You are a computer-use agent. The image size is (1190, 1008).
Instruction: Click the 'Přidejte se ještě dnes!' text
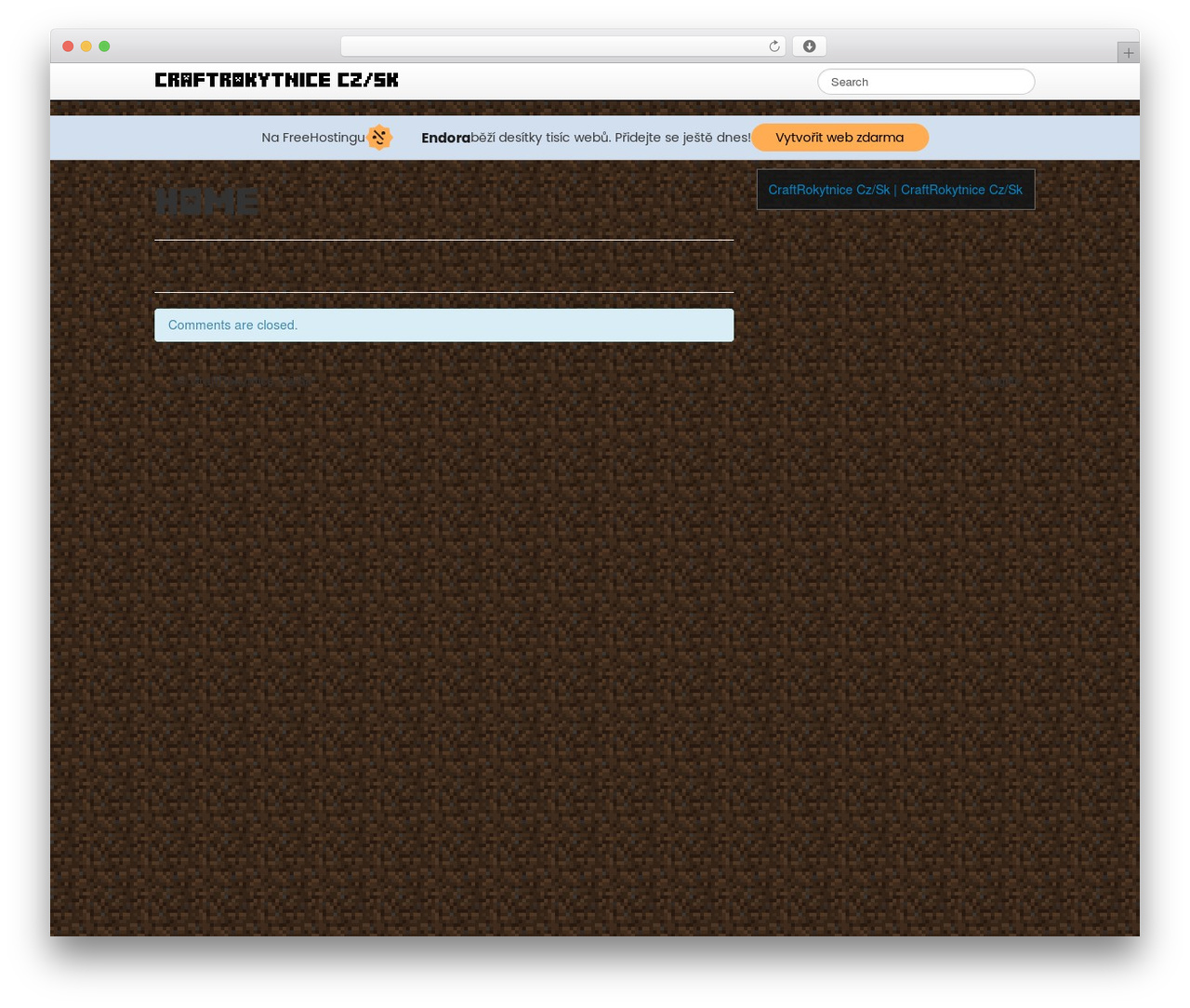pyautogui.click(x=682, y=138)
